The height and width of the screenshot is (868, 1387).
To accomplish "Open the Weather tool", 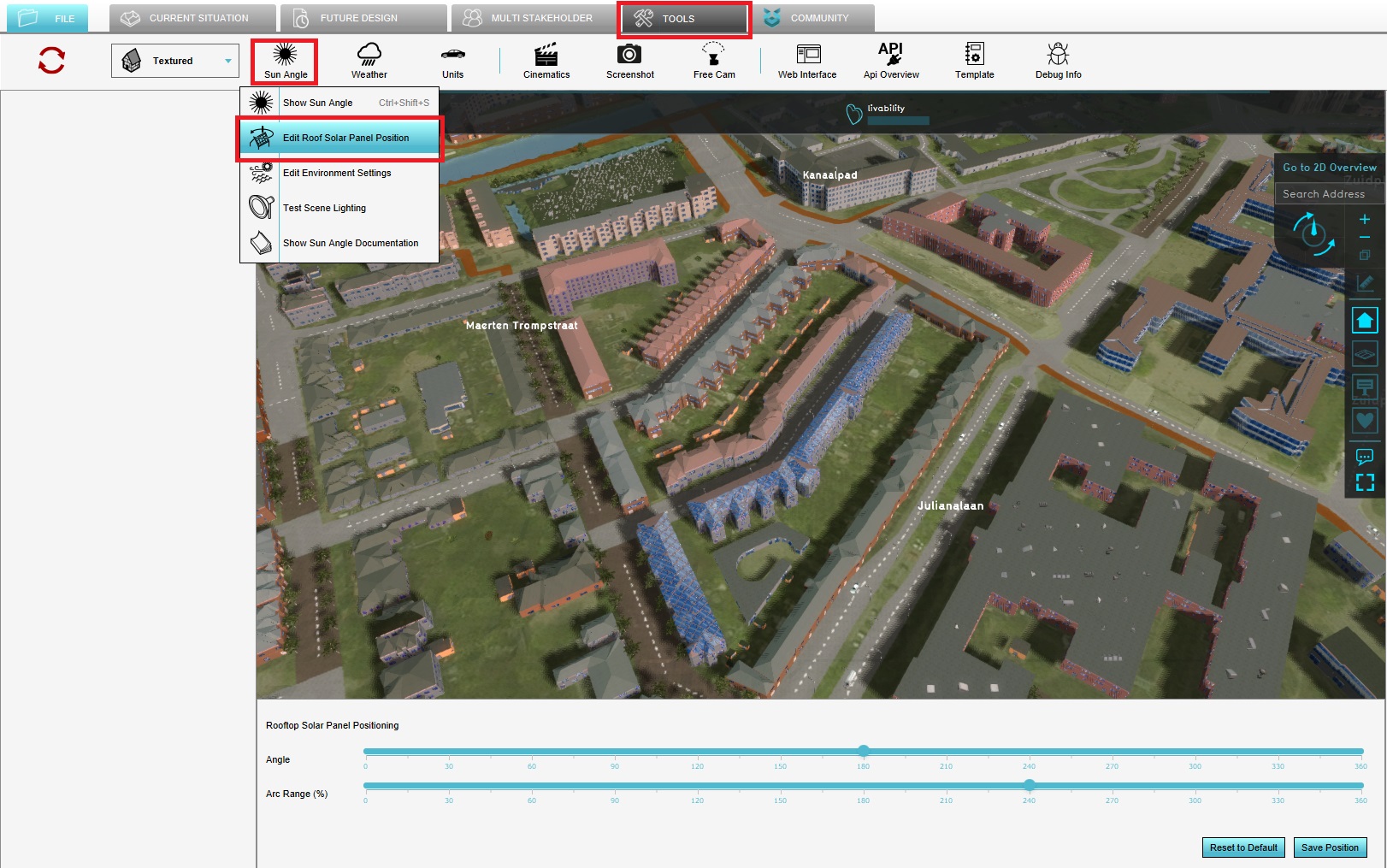I will pyautogui.click(x=369, y=61).
